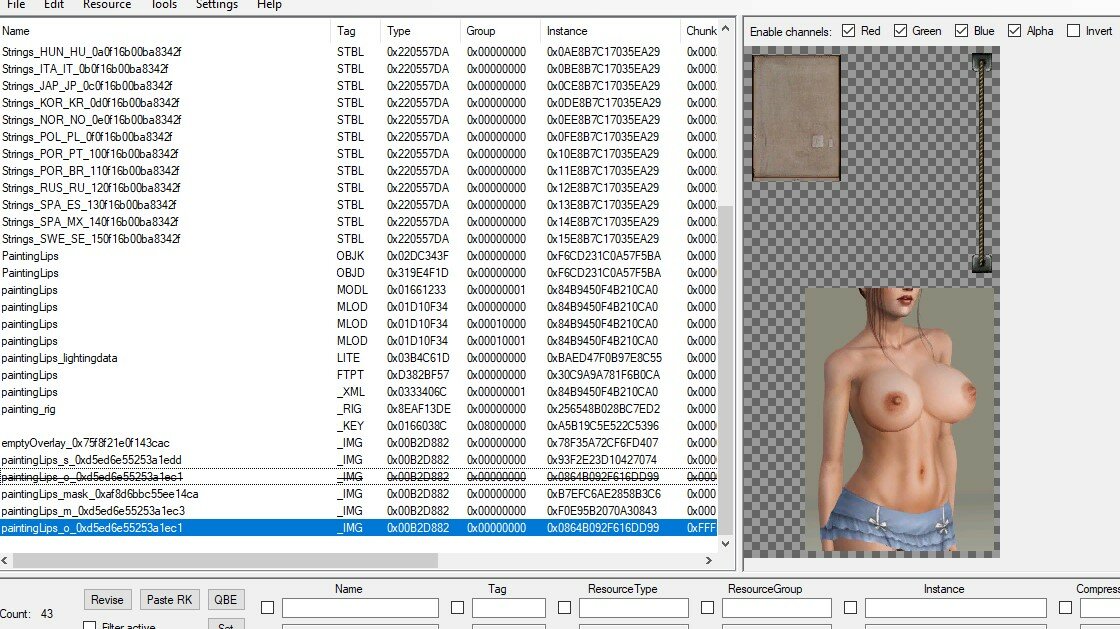Image resolution: width=1120 pixels, height=629 pixels.
Task: Check the ResourceType filter checkbox
Action: [x=564, y=608]
